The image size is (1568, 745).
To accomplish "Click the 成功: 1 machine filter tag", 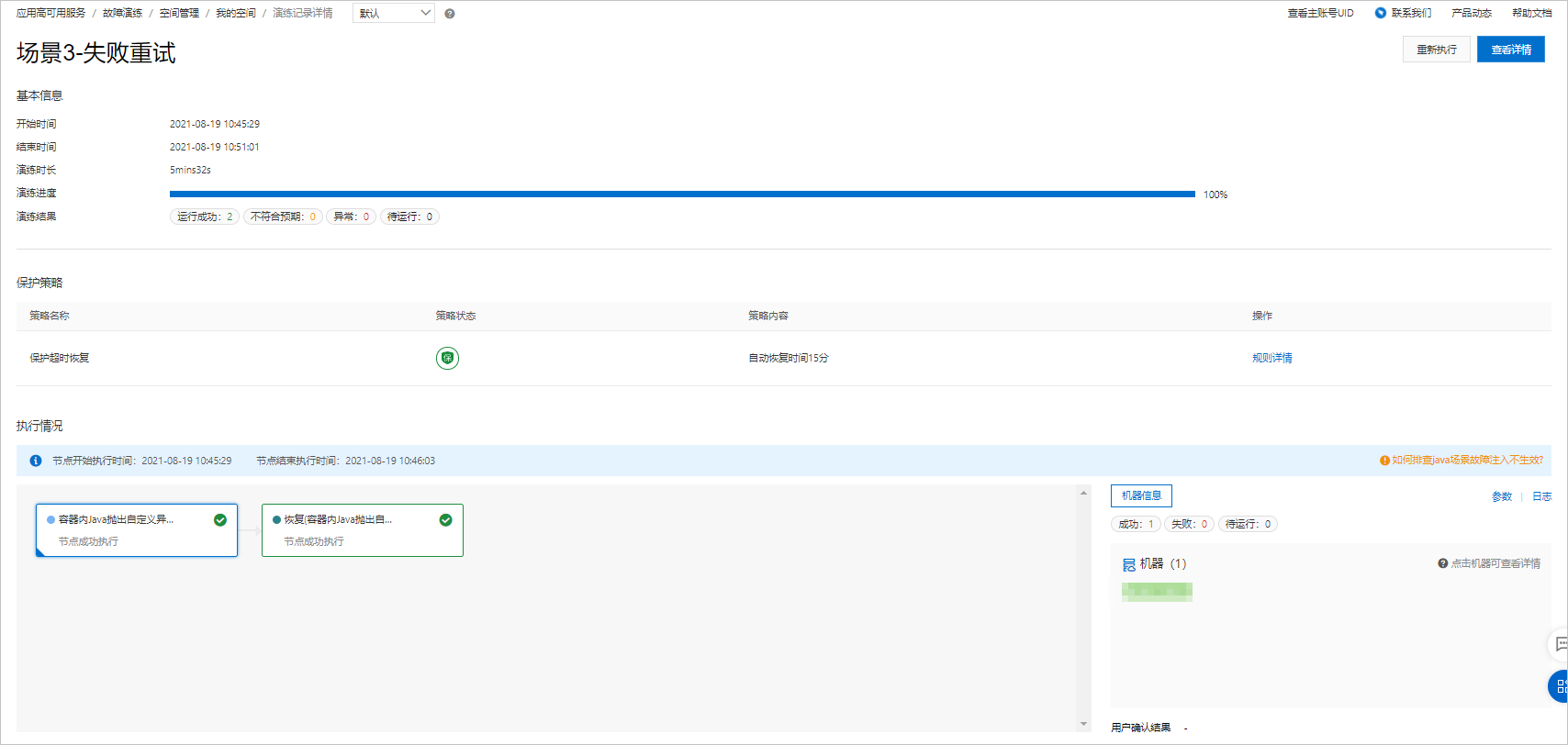I will 1136,524.
